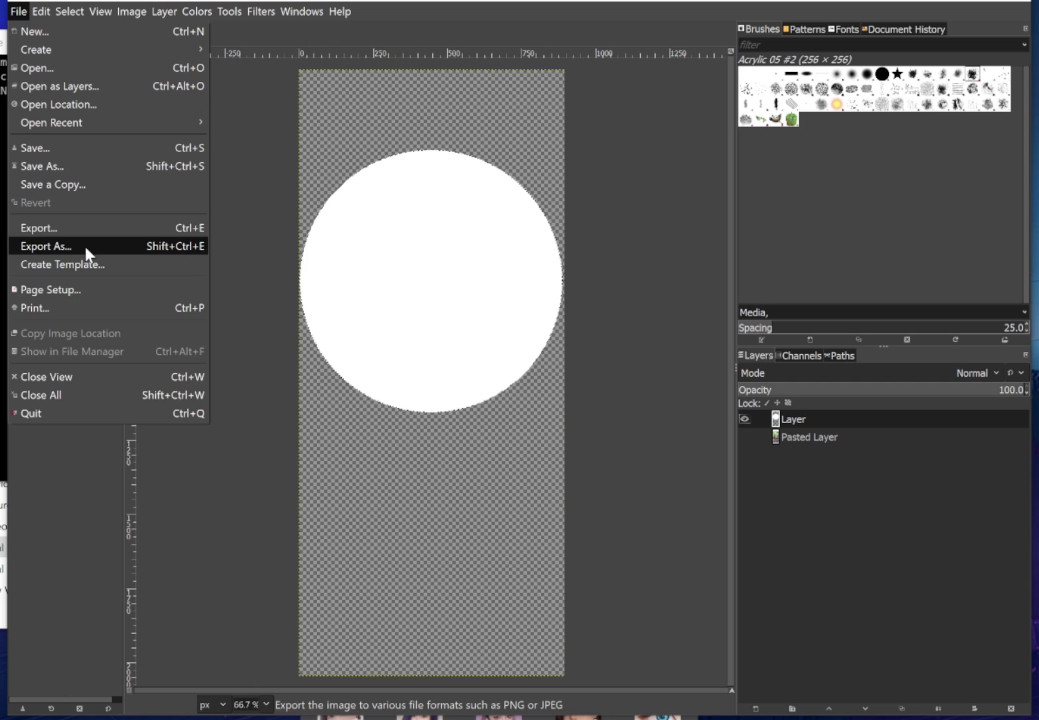The image size is (1039, 720).
Task: Click the save tool preset icon
Action: (x=23, y=709)
